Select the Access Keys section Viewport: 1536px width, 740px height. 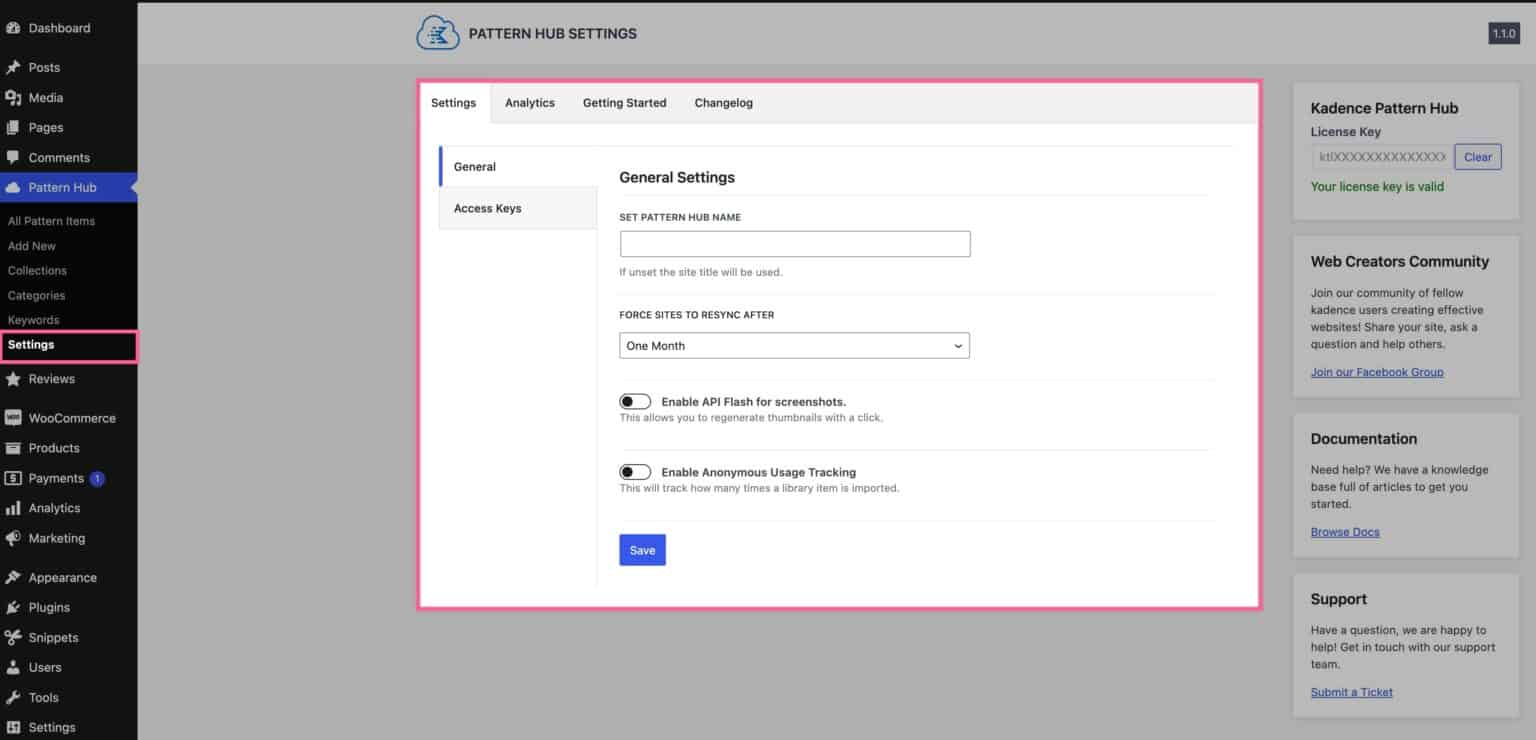pyautogui.click(x=488, y=208)
